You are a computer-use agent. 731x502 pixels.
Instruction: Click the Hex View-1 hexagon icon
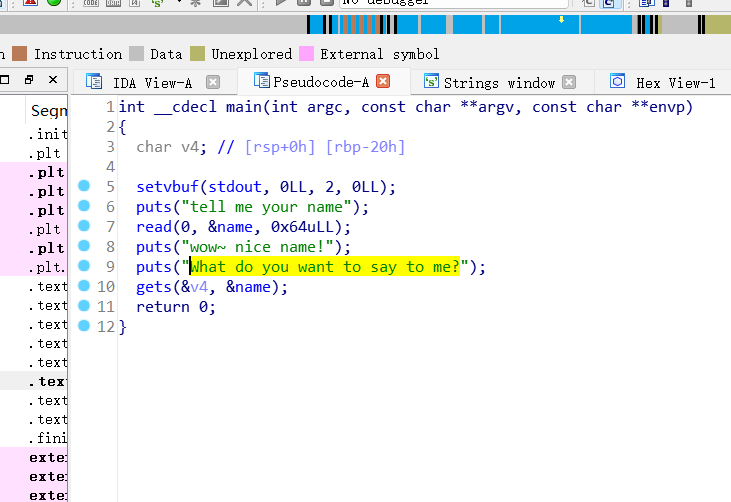618,82
